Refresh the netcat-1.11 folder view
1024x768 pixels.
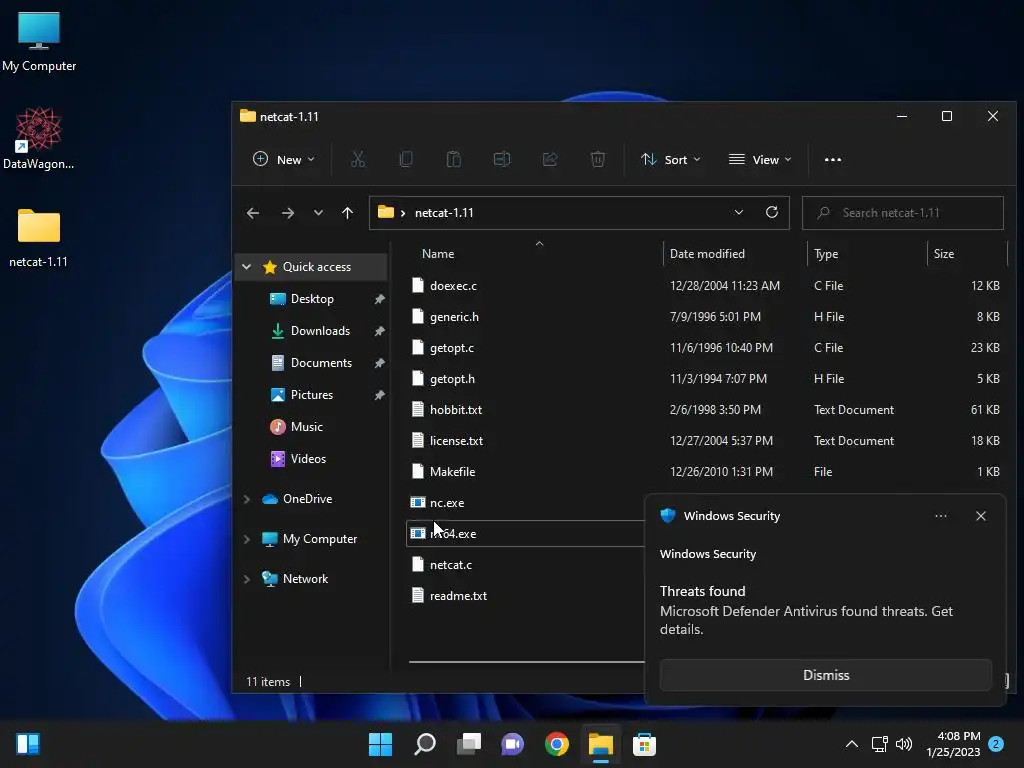pos(772,212)
